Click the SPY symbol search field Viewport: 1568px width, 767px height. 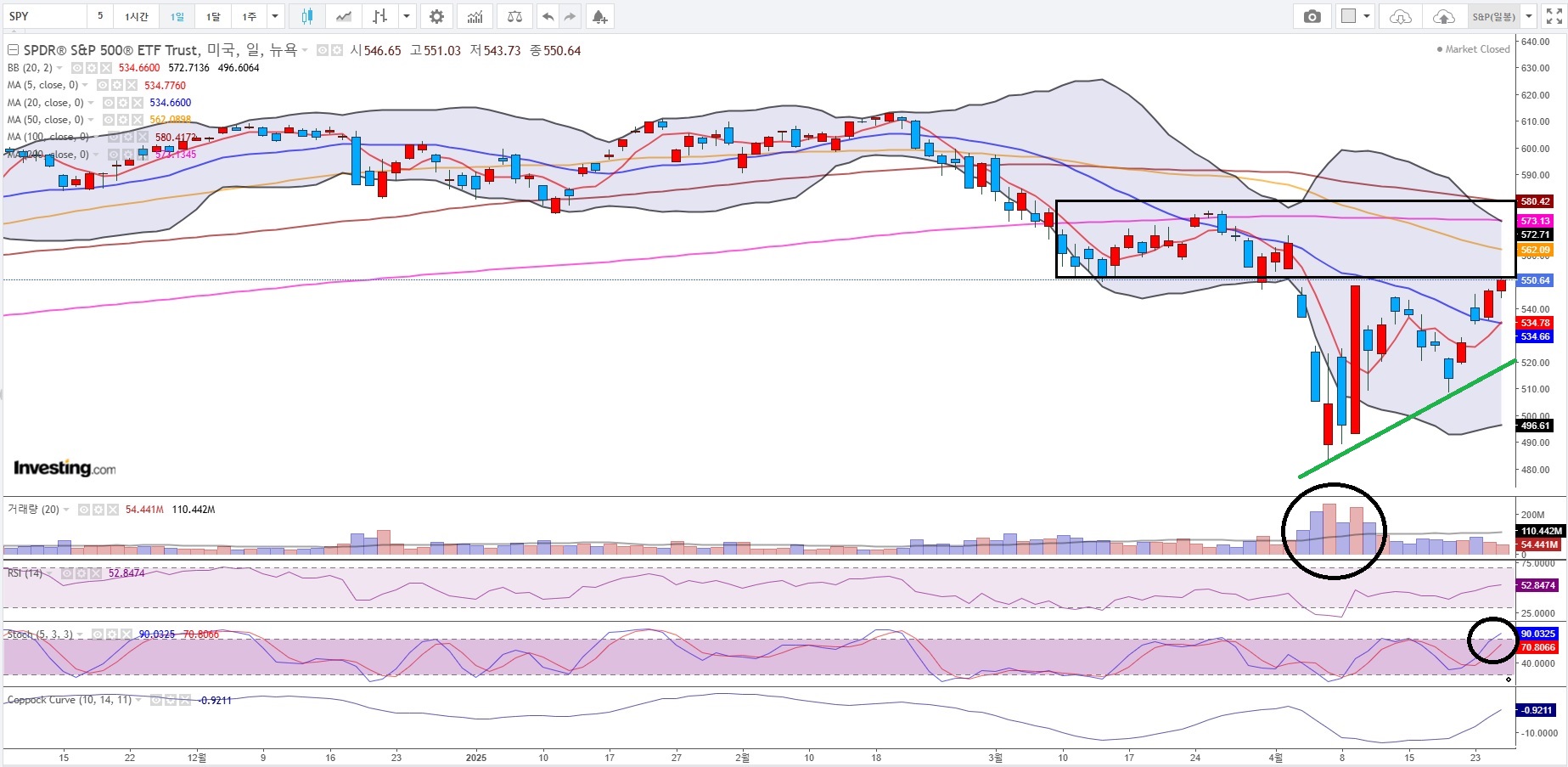point(45,16)
